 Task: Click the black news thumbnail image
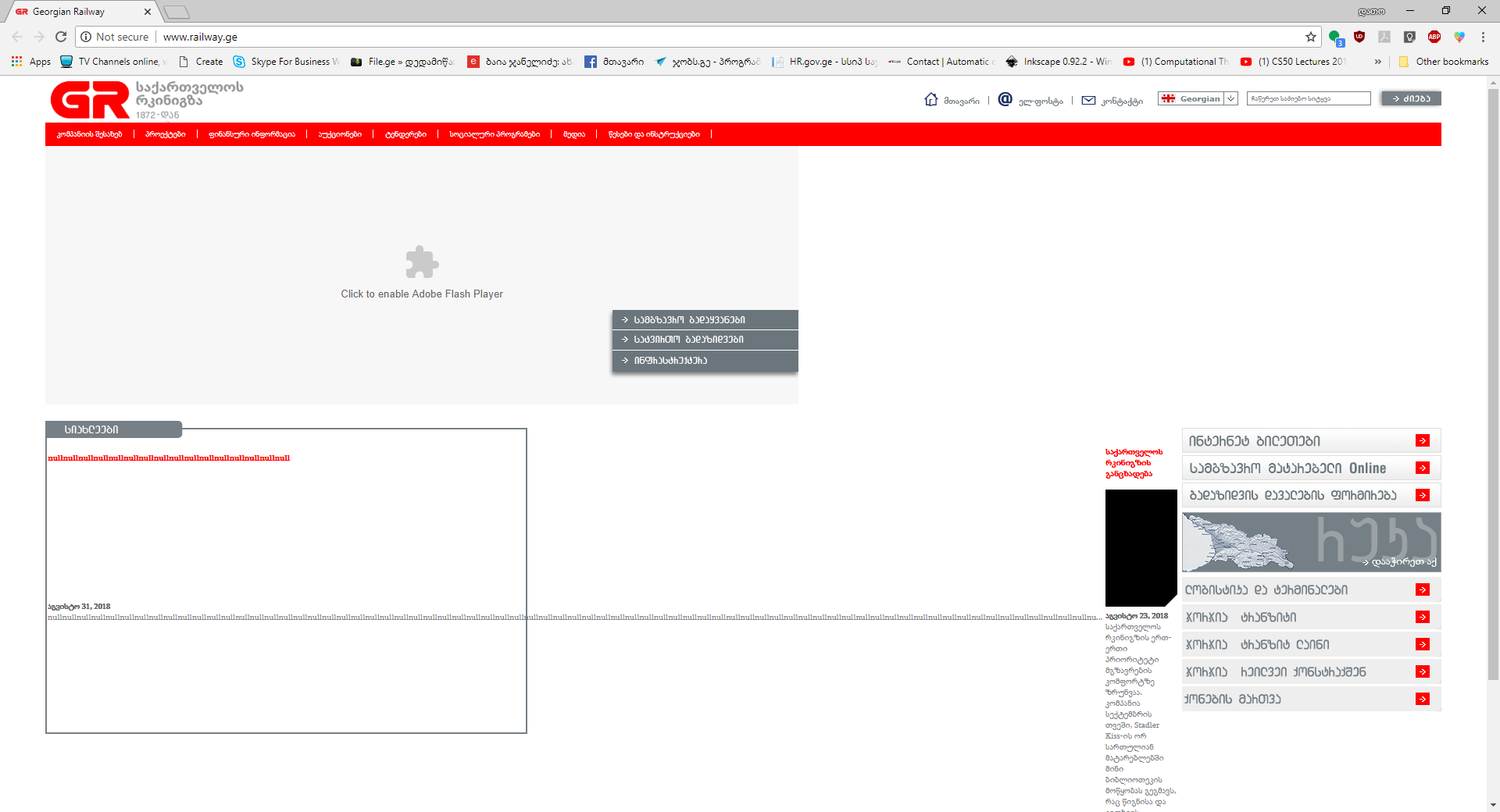(x=1141, y=548)
